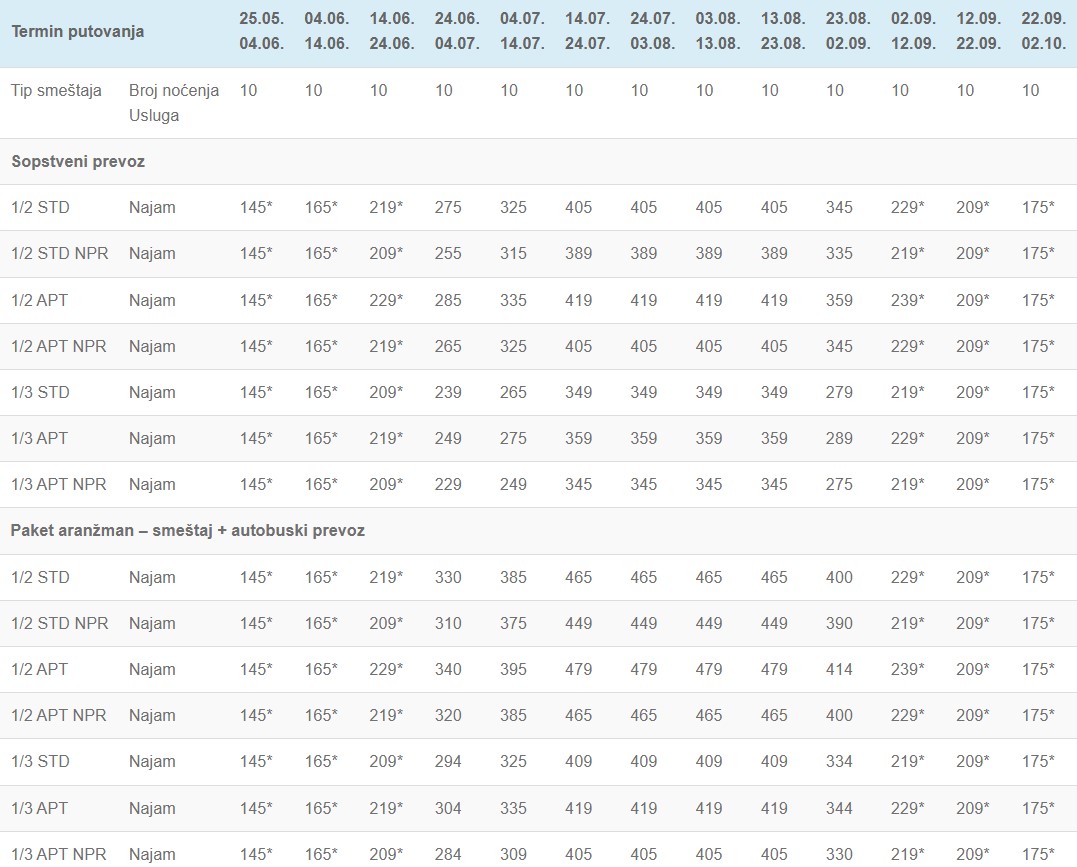
Task: Click the 14.07.–24.07. date column header
Action: coord(586,31)
